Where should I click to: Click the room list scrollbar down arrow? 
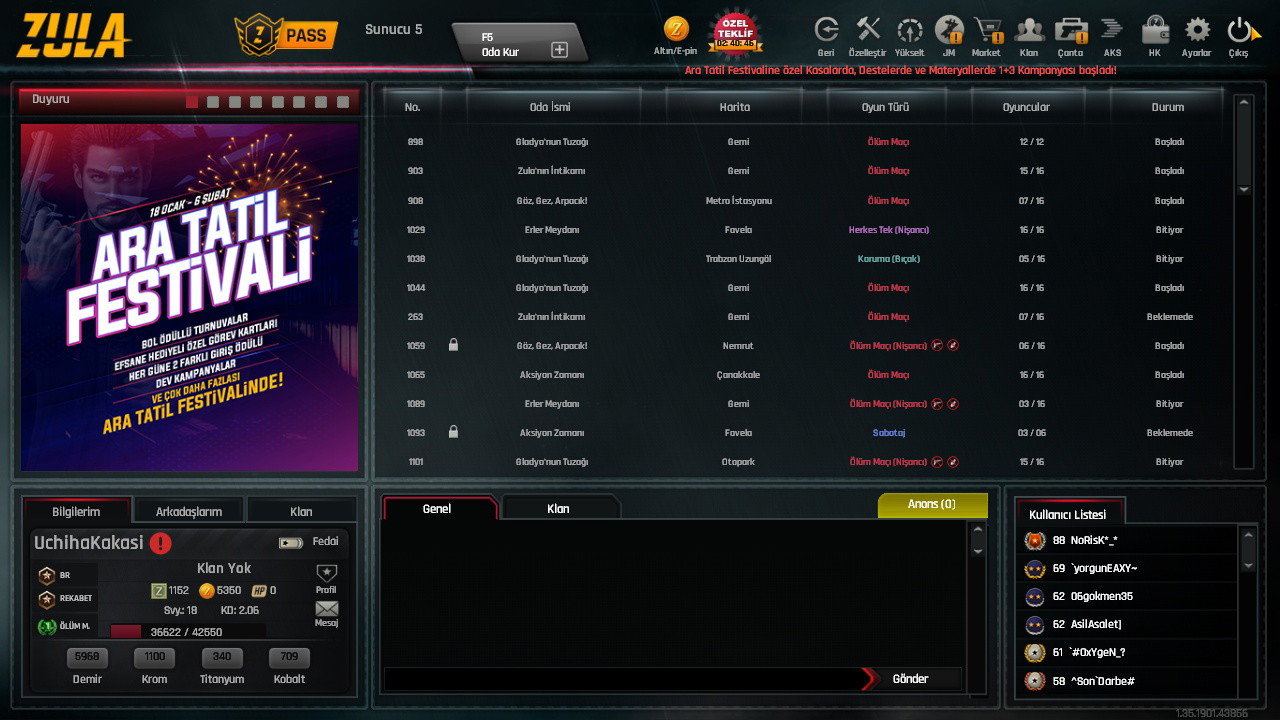(1244, 189)
